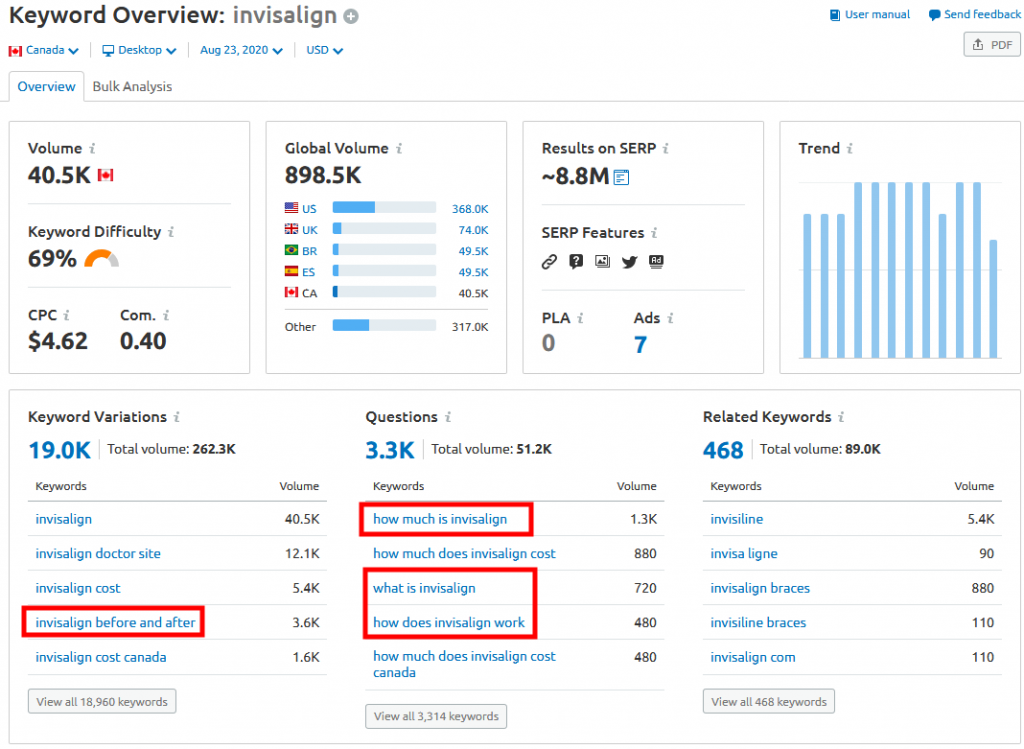Click the info icon beside Com.
This screenshot has width=1024, height=749.
166,315
